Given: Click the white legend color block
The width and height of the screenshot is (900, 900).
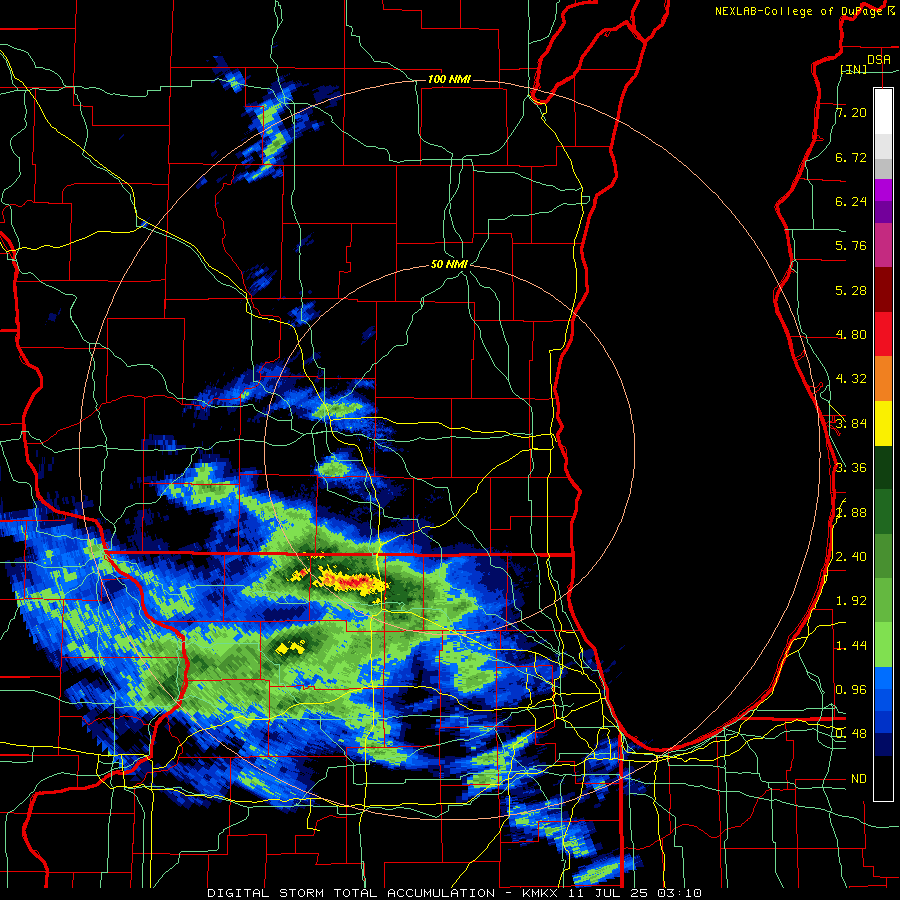Looking at the screenshot, I should (x=883, y=112).
